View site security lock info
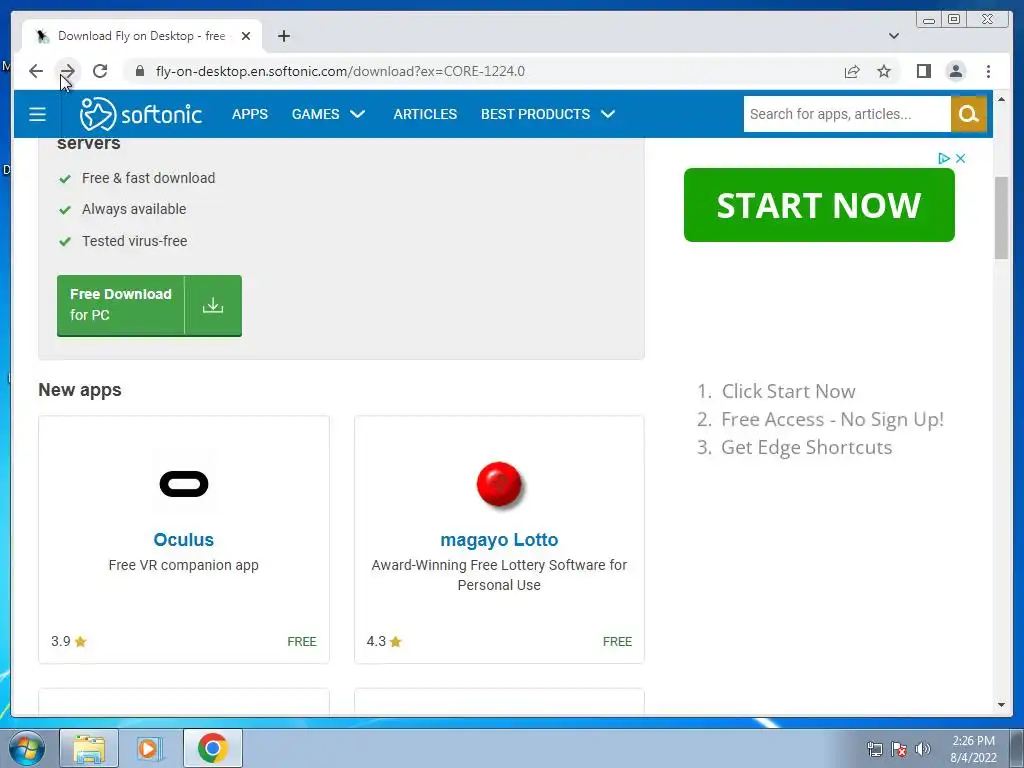Viewport: 1024px width, 768px height. click(140, 71)
